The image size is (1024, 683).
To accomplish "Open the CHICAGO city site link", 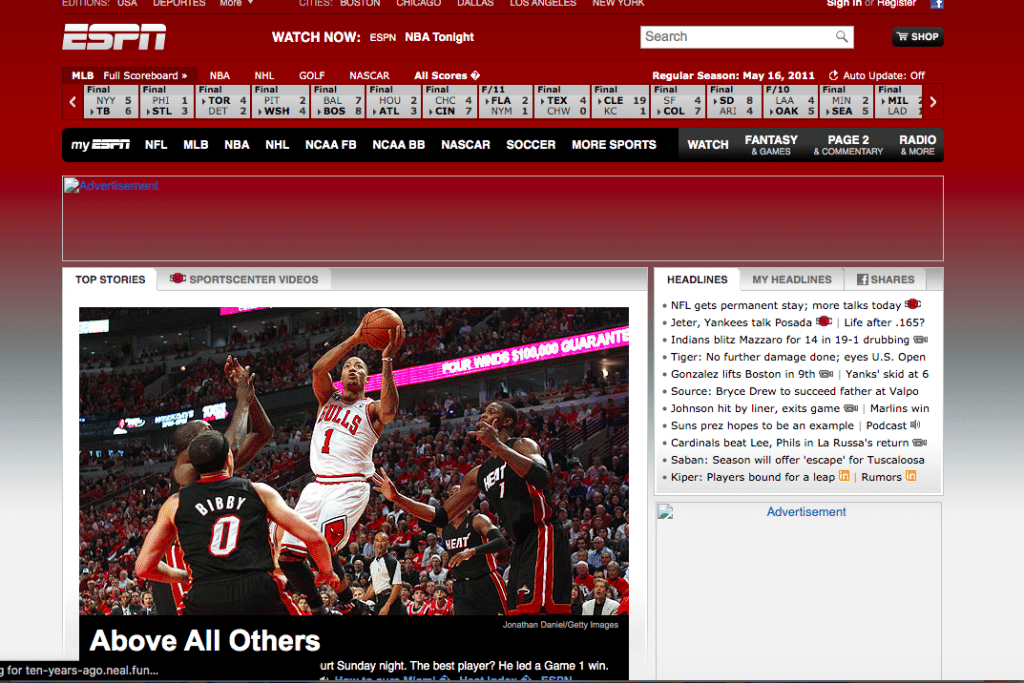I will pyautogui.click(x=419, y=3).
